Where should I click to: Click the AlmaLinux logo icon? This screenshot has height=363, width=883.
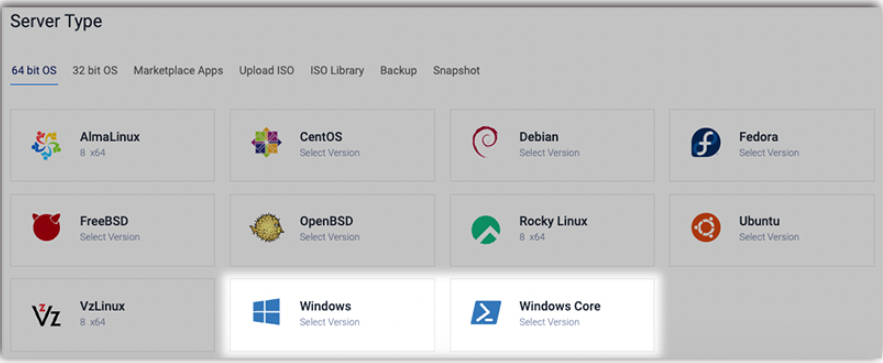click(46, 145)
